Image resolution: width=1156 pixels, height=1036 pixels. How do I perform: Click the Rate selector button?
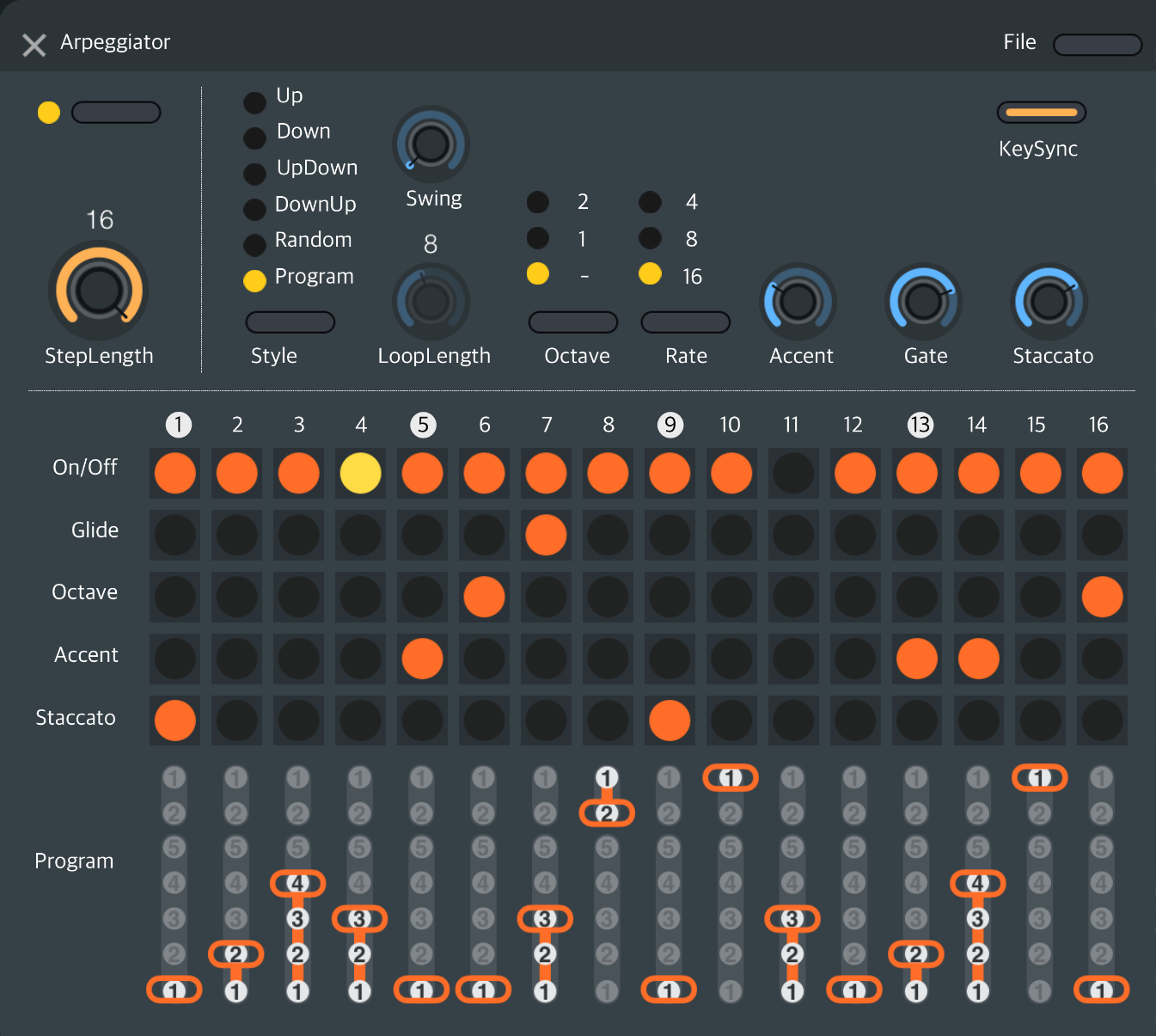pos(685,322)
